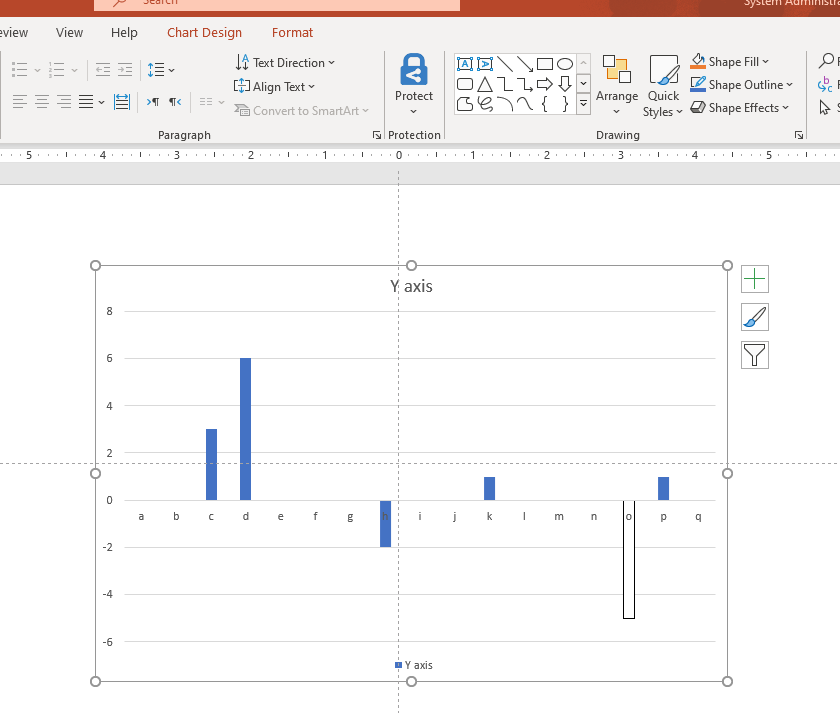Click the Decrease List Level icon
This screenshot has height=713, width=840.
pyautogui.click(x=103, y=70)
